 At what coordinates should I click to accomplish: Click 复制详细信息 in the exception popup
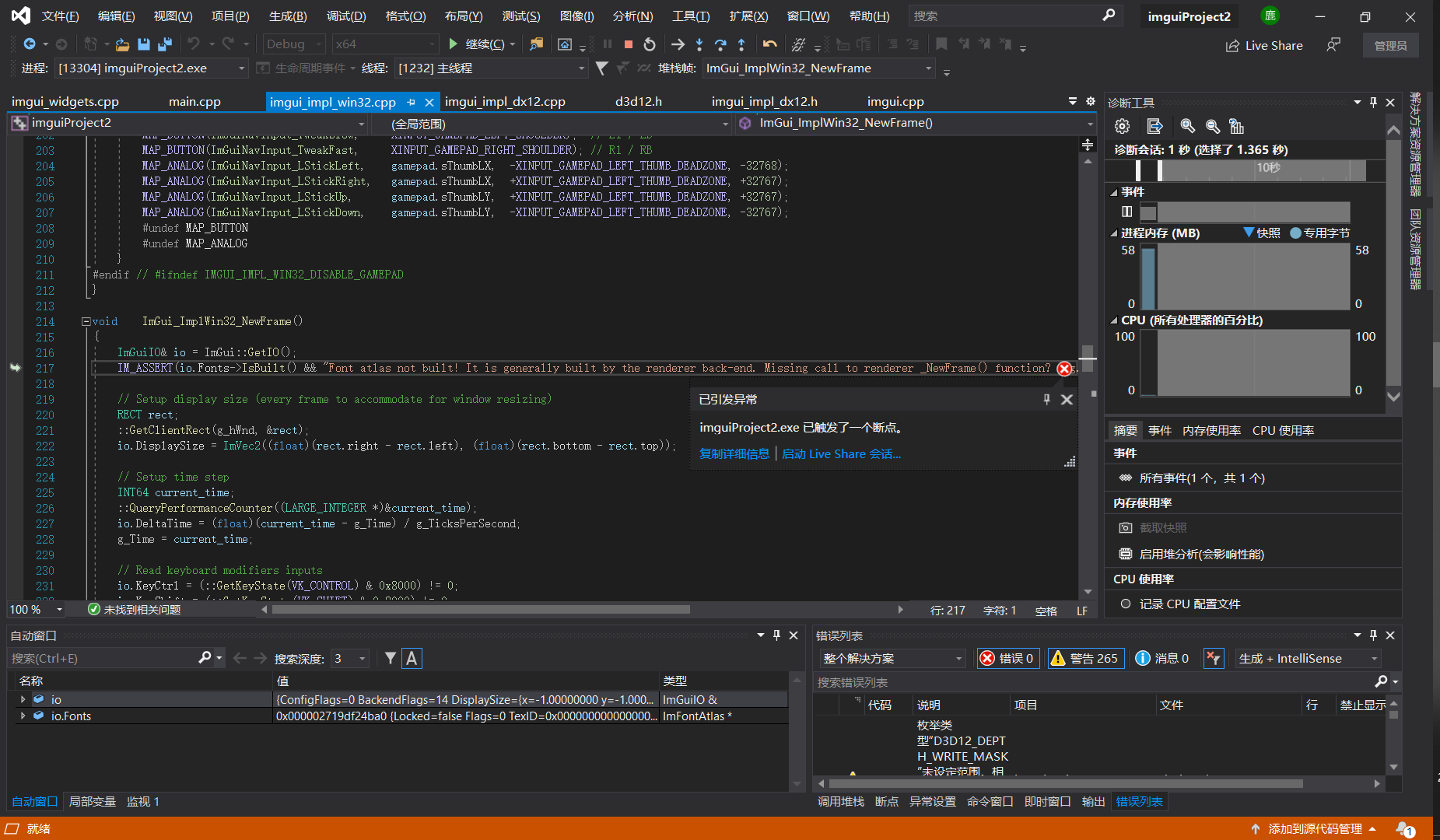(x=734, y=453)
